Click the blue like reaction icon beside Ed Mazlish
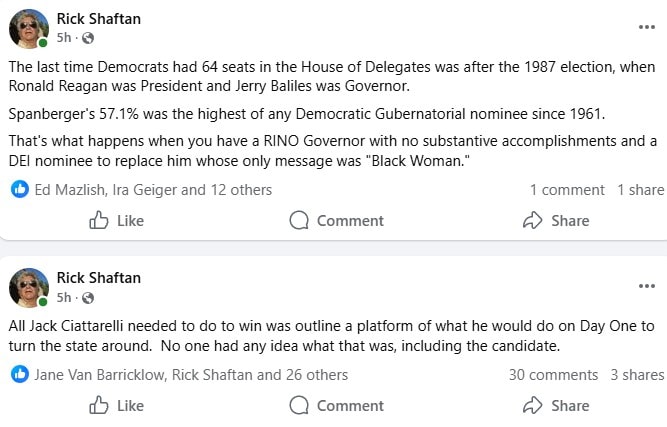 pos(20,189)
